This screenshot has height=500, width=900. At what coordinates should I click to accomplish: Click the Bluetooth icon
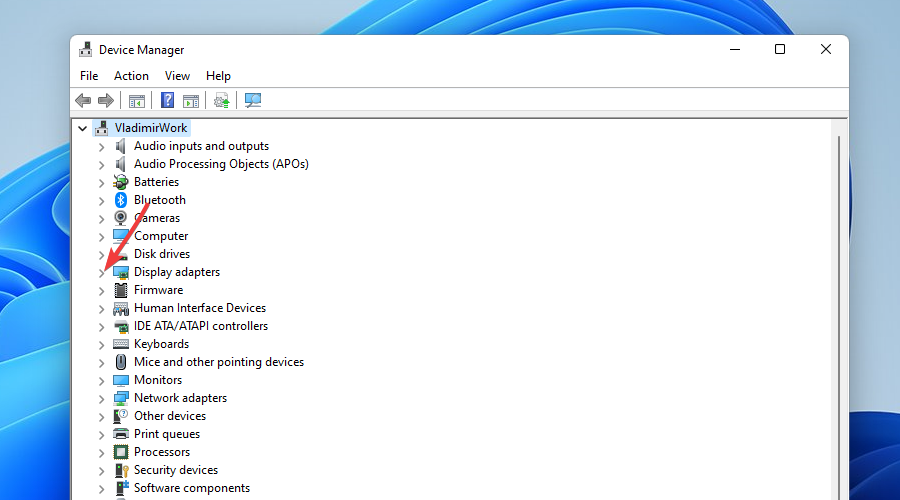click(x=121, y=200)
